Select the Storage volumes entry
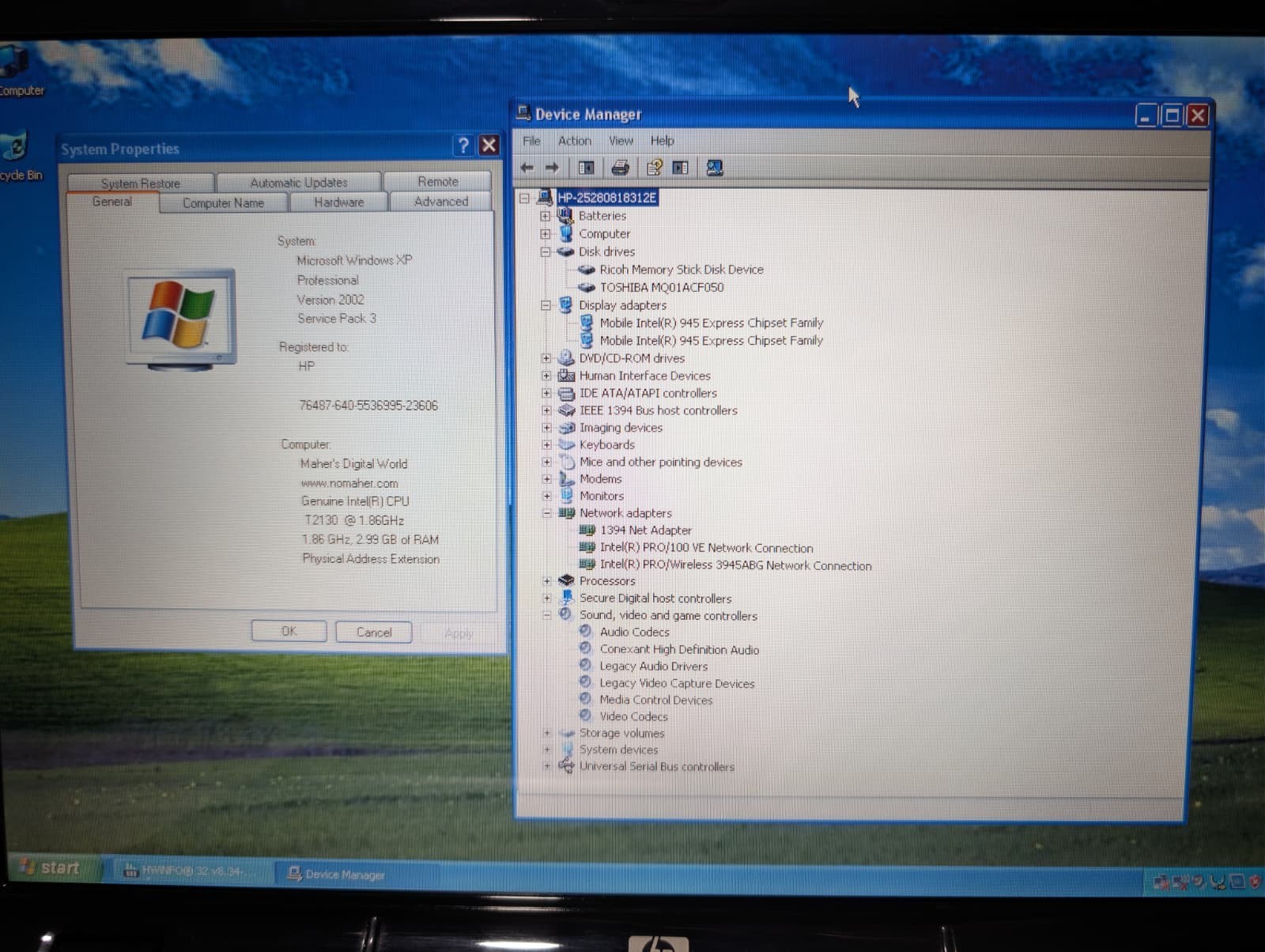Image resolution: width=1265 pixels, height=952 pixels. coord(621,733)
